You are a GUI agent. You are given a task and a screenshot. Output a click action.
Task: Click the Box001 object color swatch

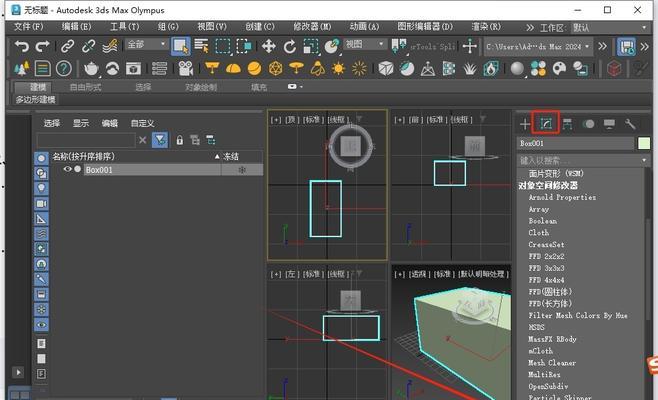click(x=644, y=143)
